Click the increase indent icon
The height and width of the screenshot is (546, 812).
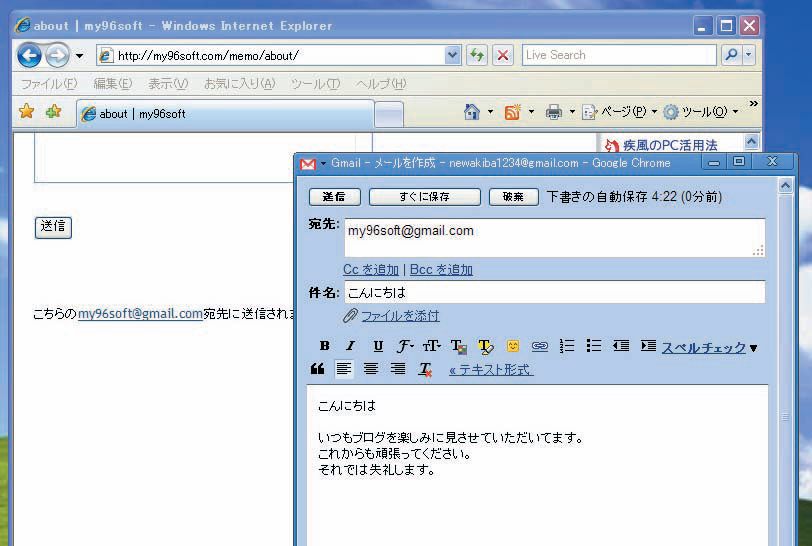(648, 346)
